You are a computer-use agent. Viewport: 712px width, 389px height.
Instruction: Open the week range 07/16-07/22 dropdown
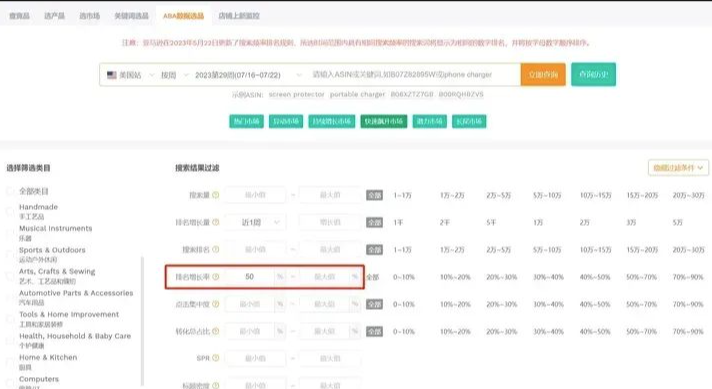click(248, 75)
